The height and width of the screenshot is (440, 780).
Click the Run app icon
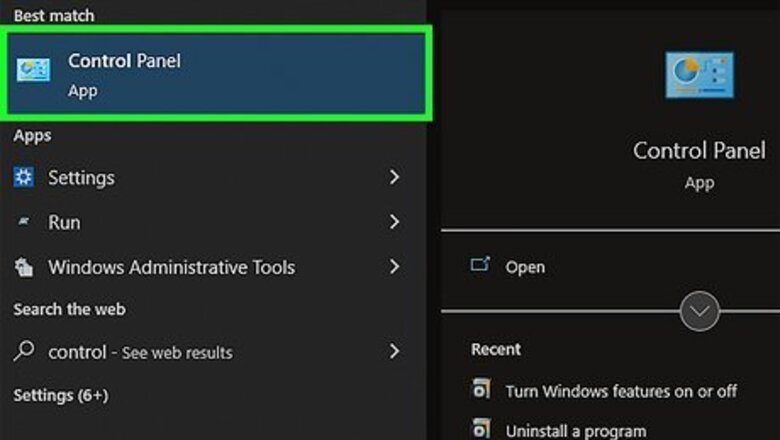[x=23, y=221]
